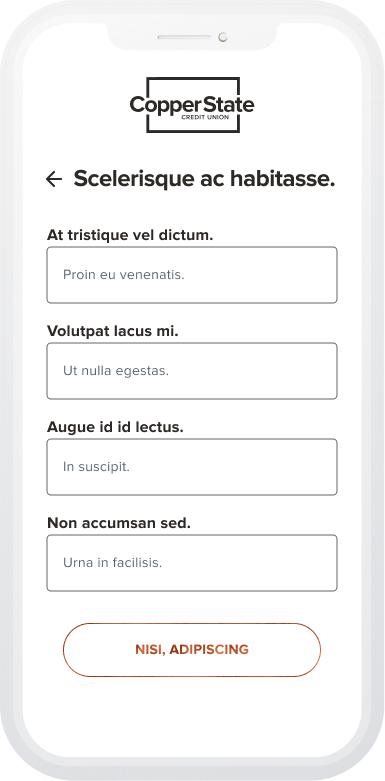Click the 'Scelerisque ac habitasse.' page heading
385x781 pixels.
point(204,179)
